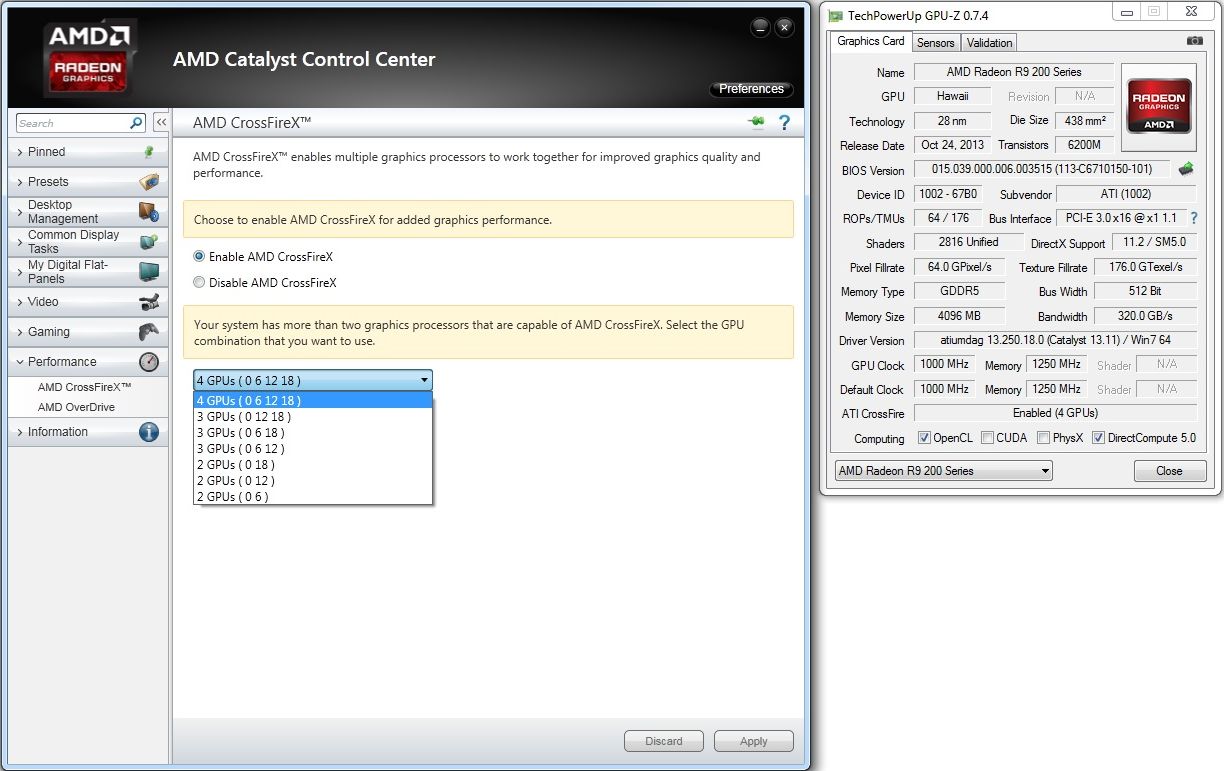Click the Presets sidebar icon
This screenshot has width=1224, height=771.
[x=149, y=182]
